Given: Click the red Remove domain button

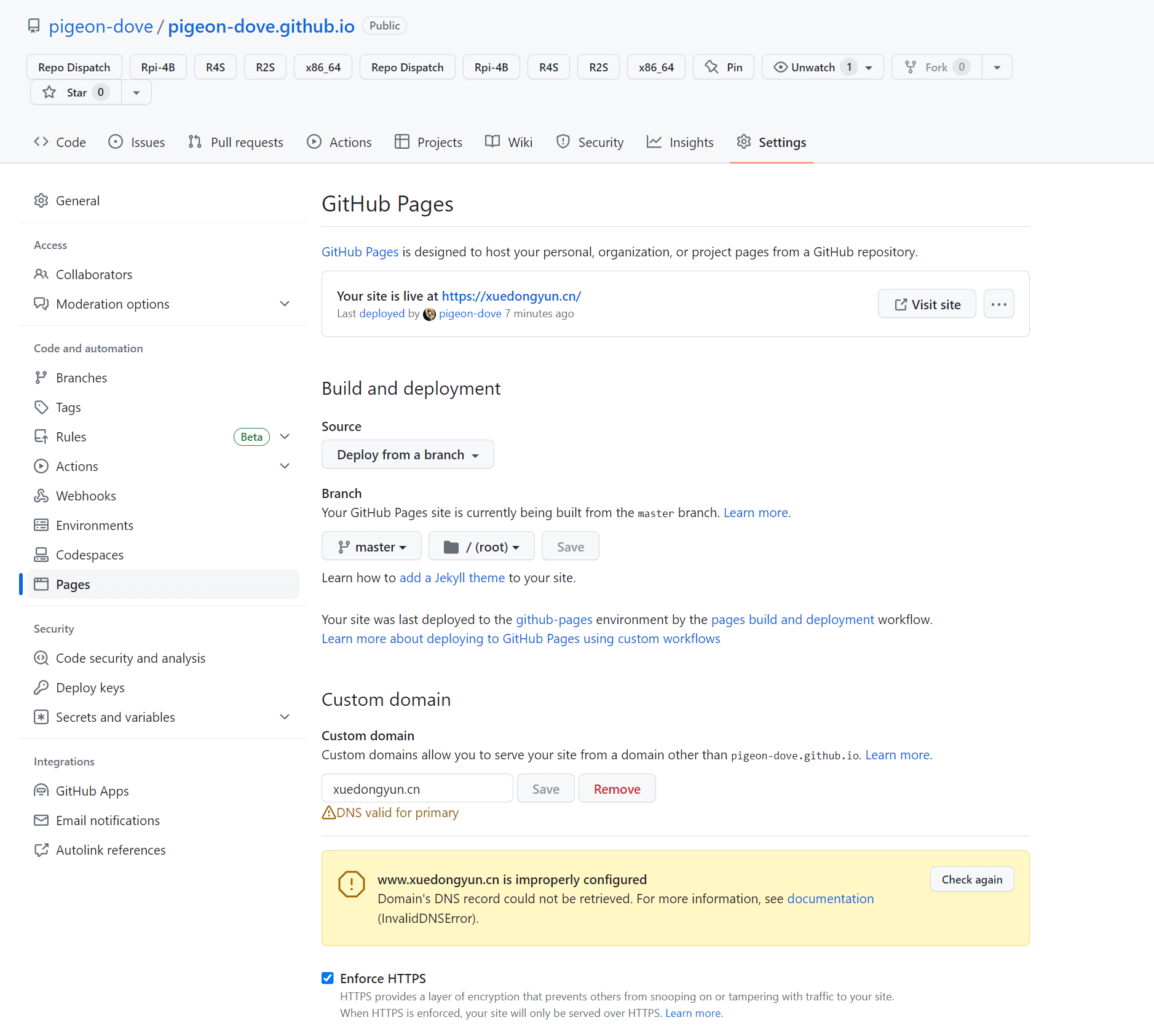Looking at the screenshot, I should click(x=617, y=789).
